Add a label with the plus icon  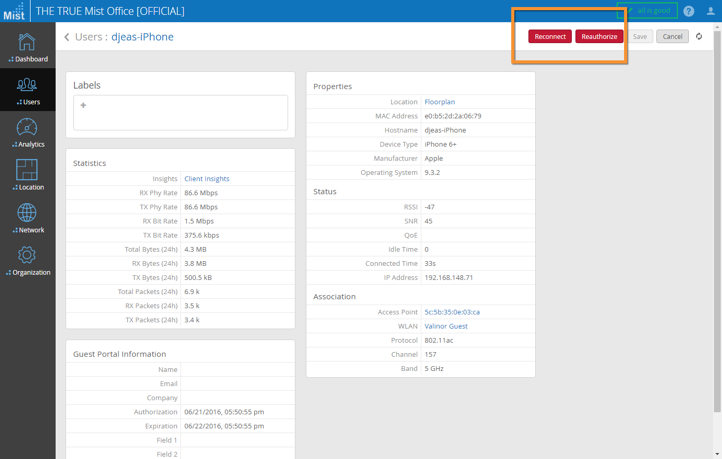[83, 105]
